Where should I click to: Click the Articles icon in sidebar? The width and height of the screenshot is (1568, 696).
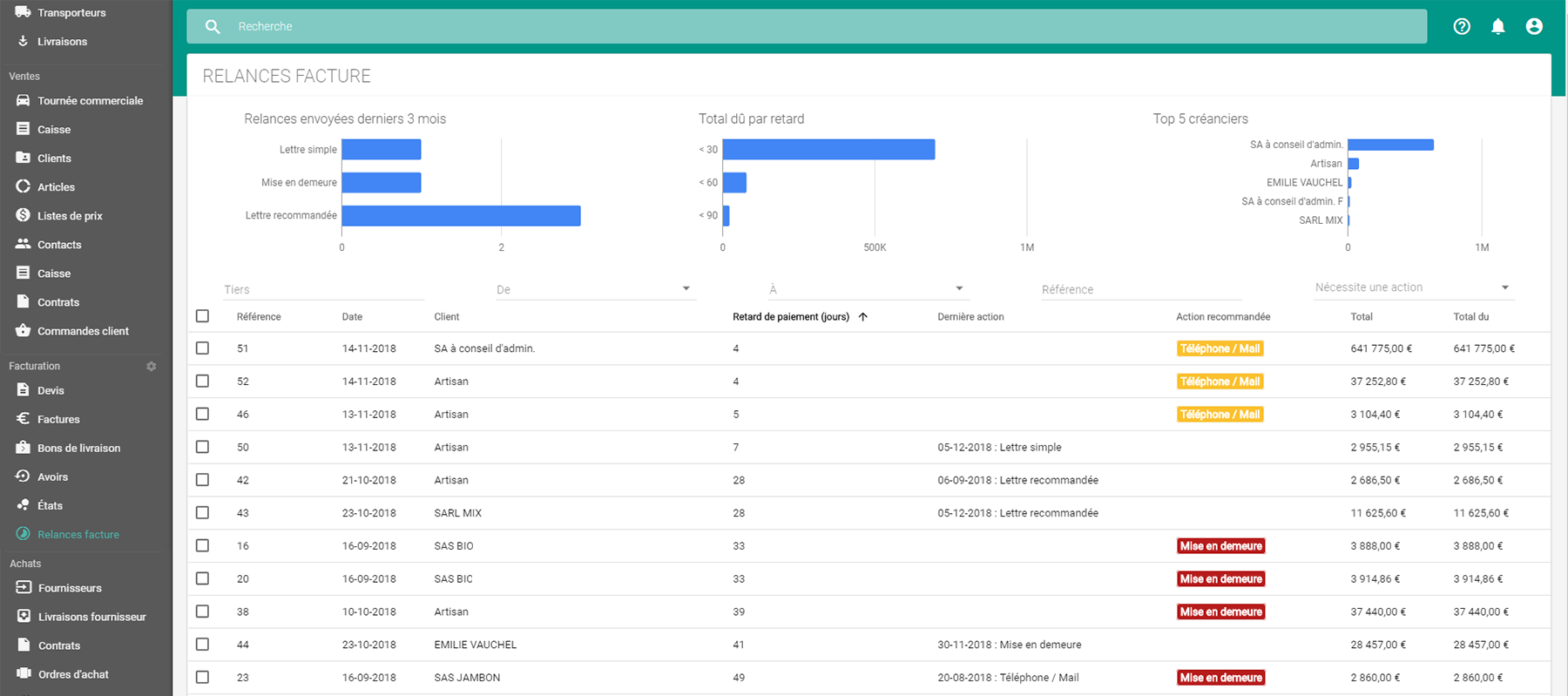pyautogui.click(x=23, y=186)
